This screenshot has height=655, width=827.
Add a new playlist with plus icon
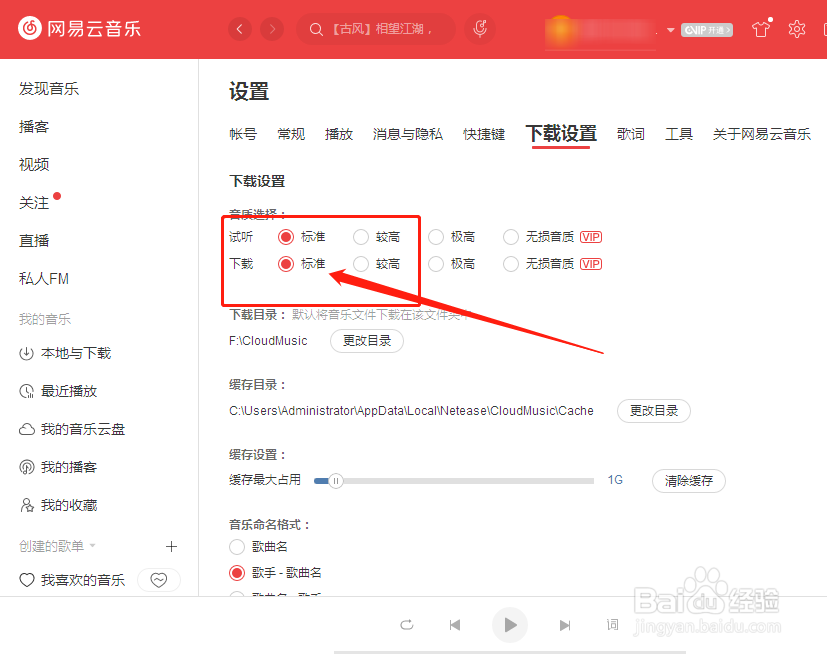click(171, 546)
